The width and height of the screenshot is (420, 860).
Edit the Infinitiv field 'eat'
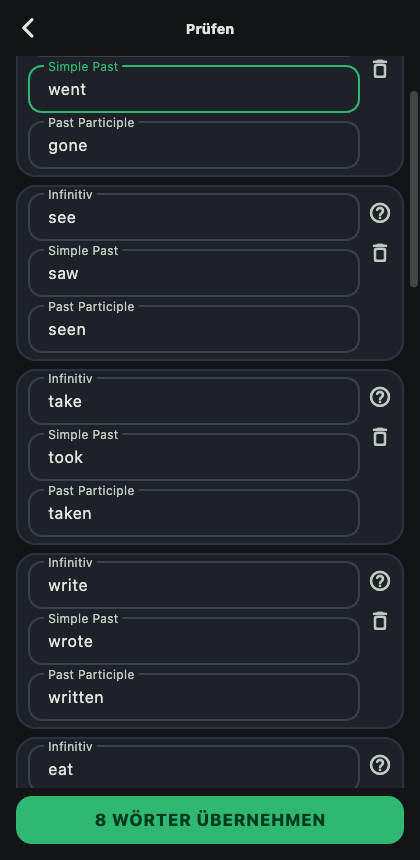pos(194,767)
